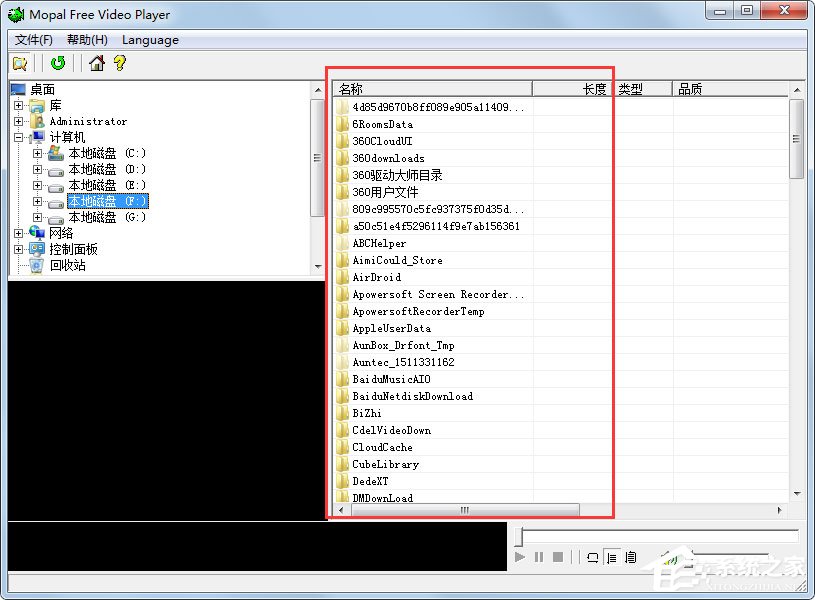Select 本地磁盘 (G:) in the folder tree
Screen dimensions: 815x600
[x=107, y=217]
